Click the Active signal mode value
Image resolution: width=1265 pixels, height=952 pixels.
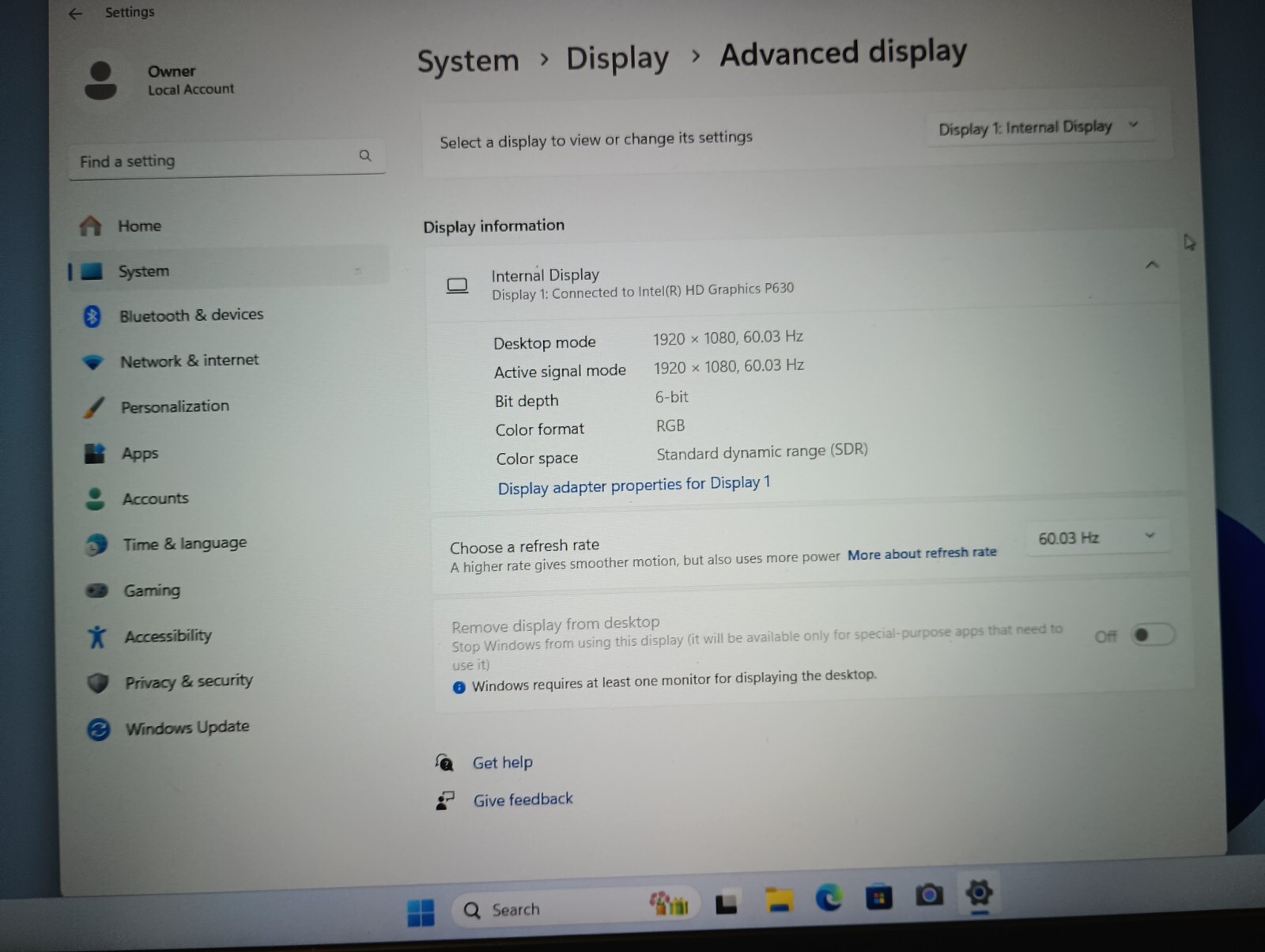point(729,366)
